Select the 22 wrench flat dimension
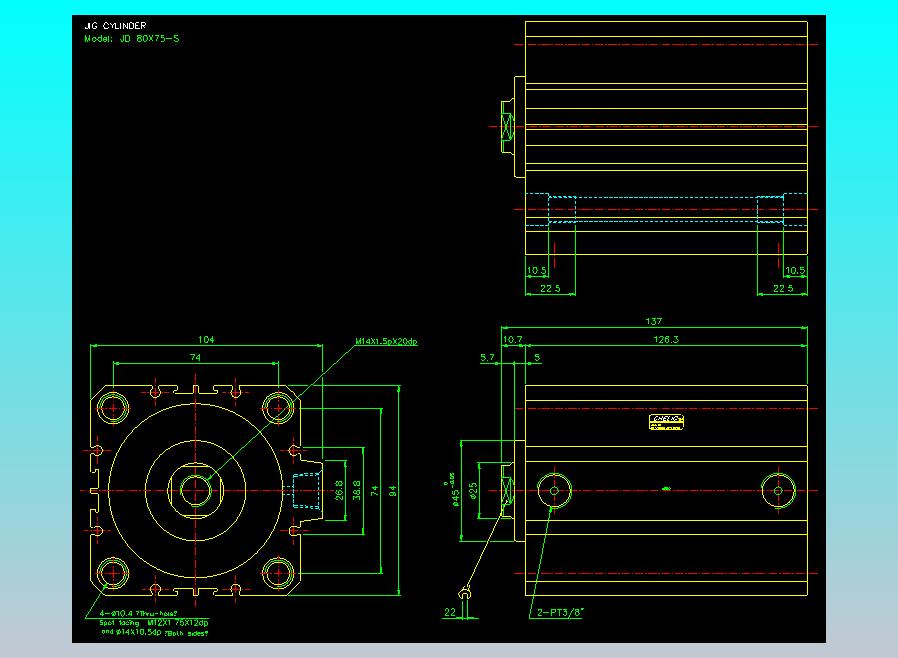This screenshot has height=658, width=898. click(x=449, y=612)
